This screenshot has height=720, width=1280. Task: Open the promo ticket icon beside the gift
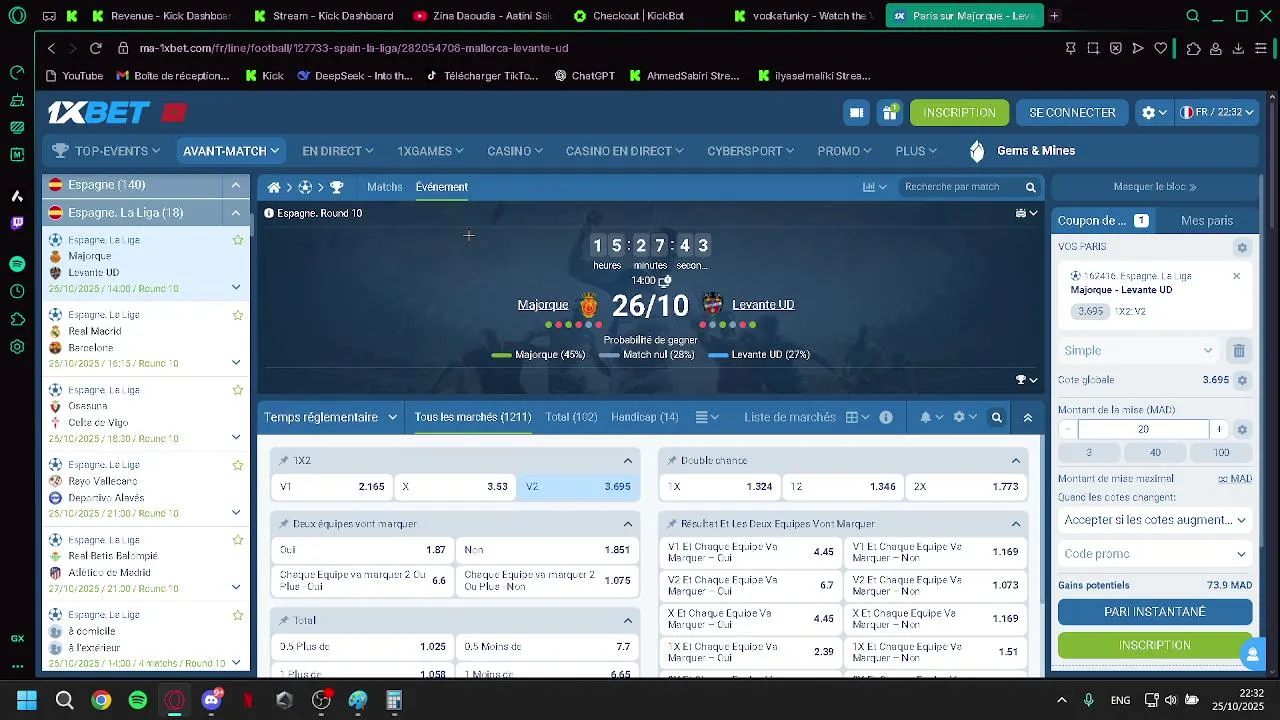click(x=856, y=113)
